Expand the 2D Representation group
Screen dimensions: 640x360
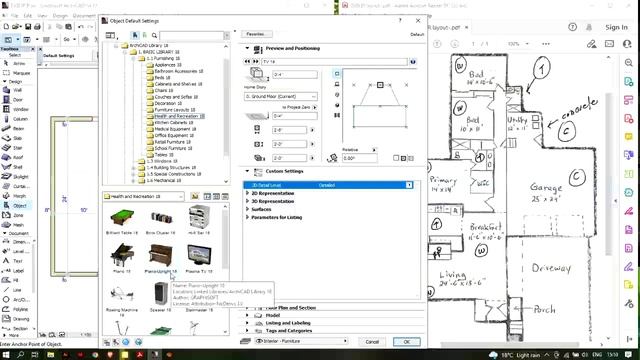(x=247, y=193)
